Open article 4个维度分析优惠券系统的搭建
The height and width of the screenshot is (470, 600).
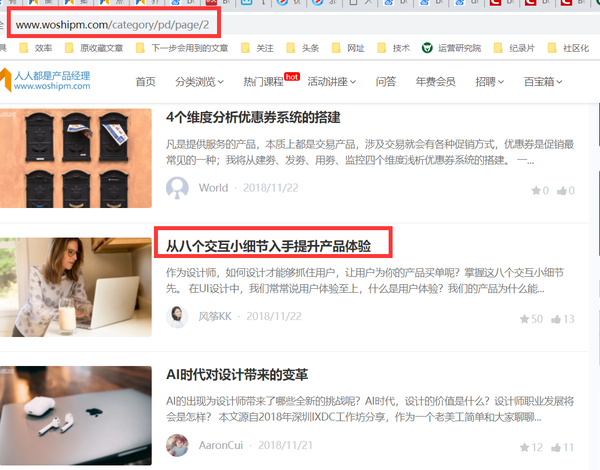[253, 117]
